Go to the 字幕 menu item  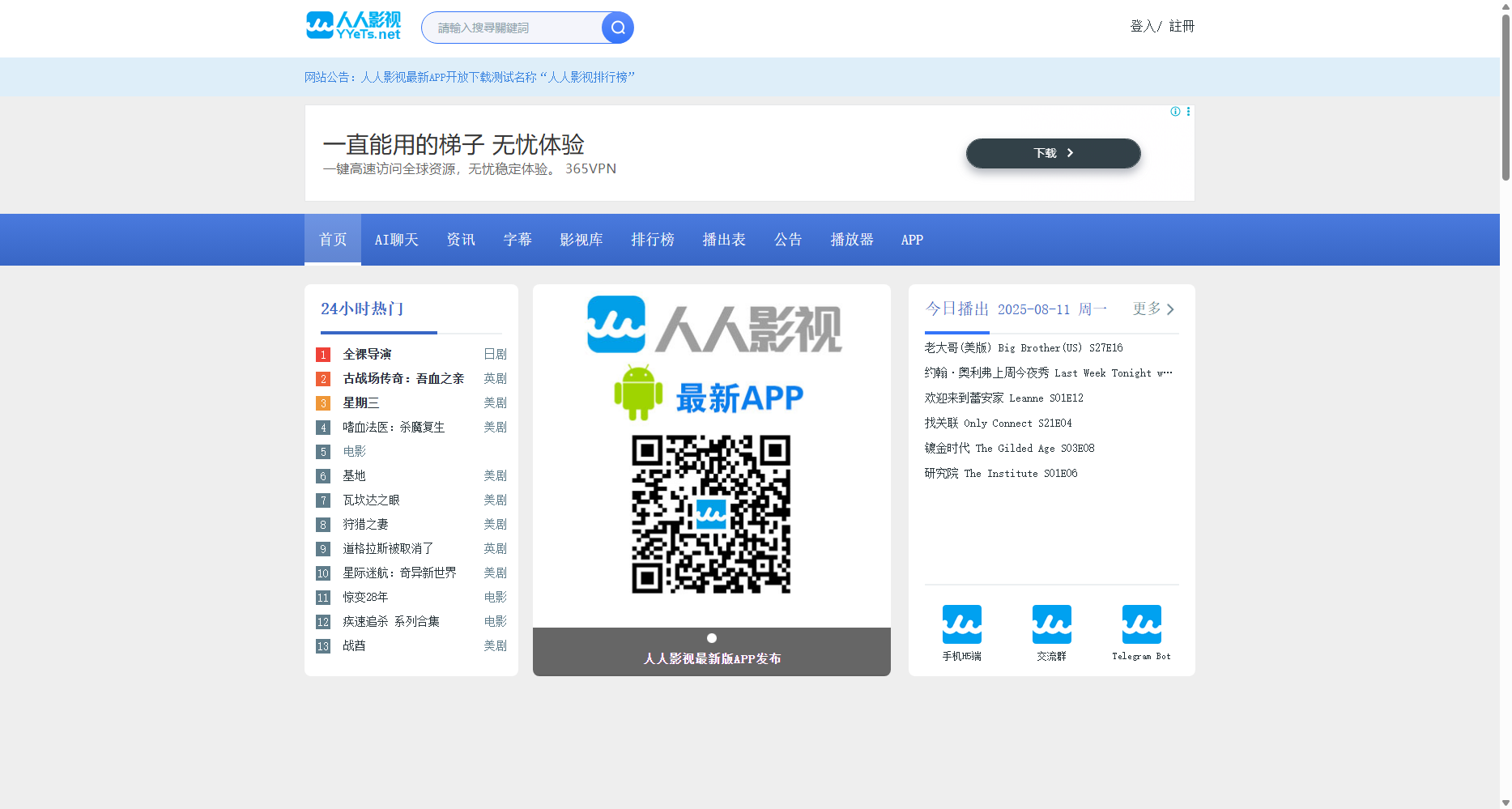(517, 240)
